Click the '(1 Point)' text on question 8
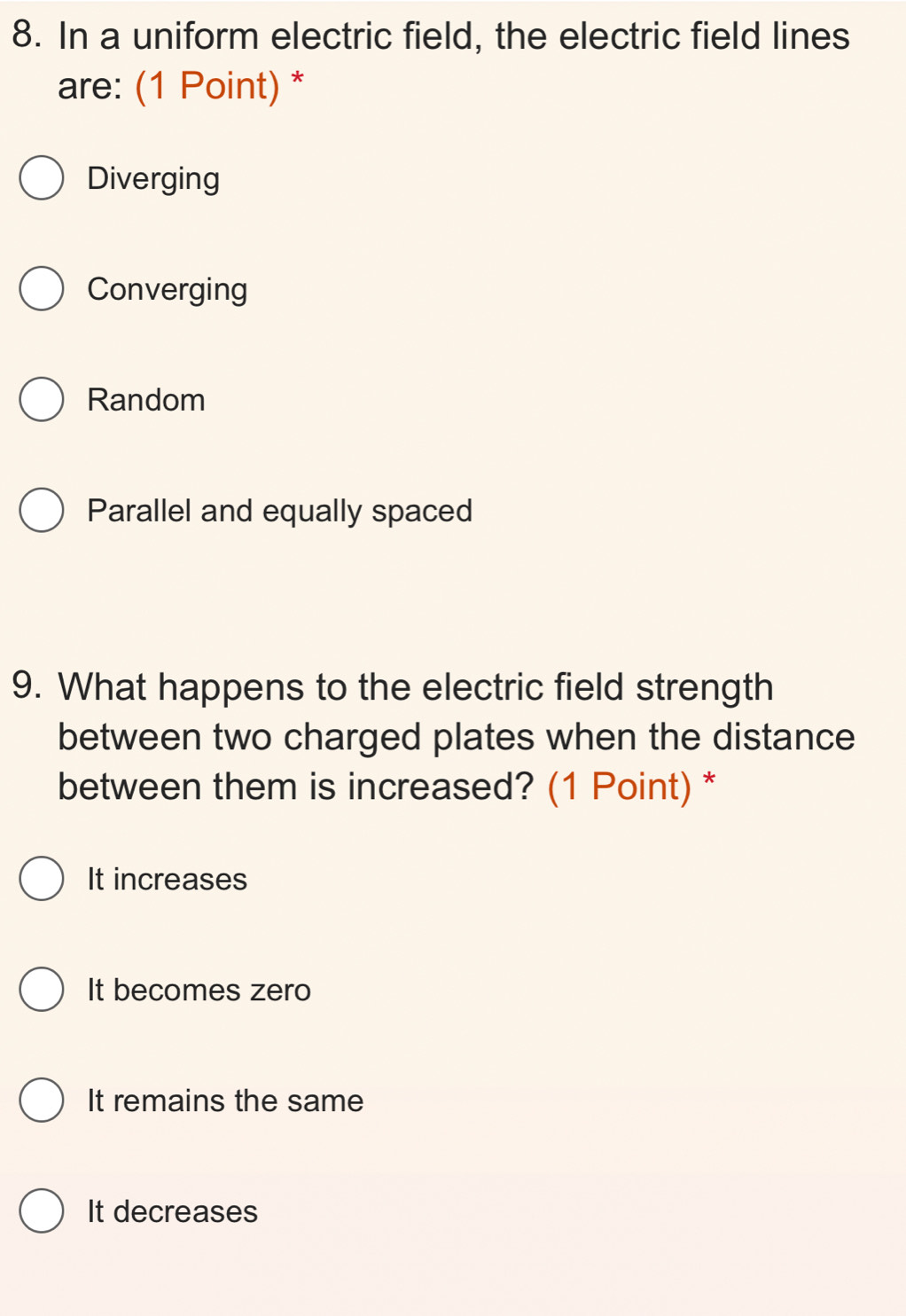 tap(207, 86)
